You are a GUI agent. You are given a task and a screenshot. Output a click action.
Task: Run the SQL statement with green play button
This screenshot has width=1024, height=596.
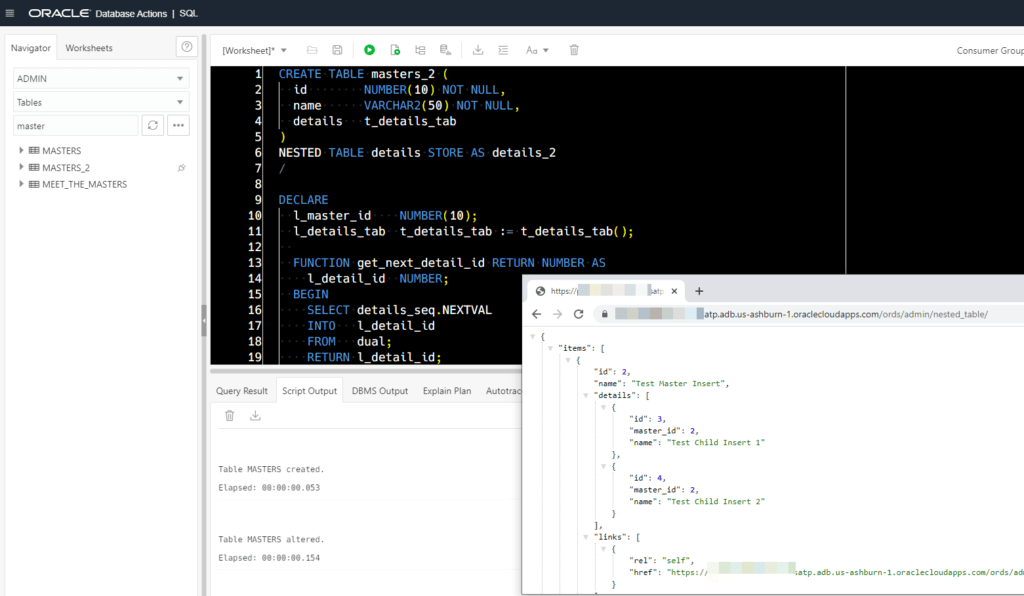coord(369,49)
